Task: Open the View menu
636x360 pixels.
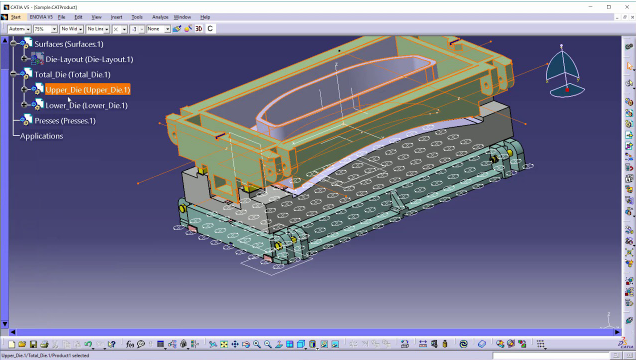Action: [96, 17]
